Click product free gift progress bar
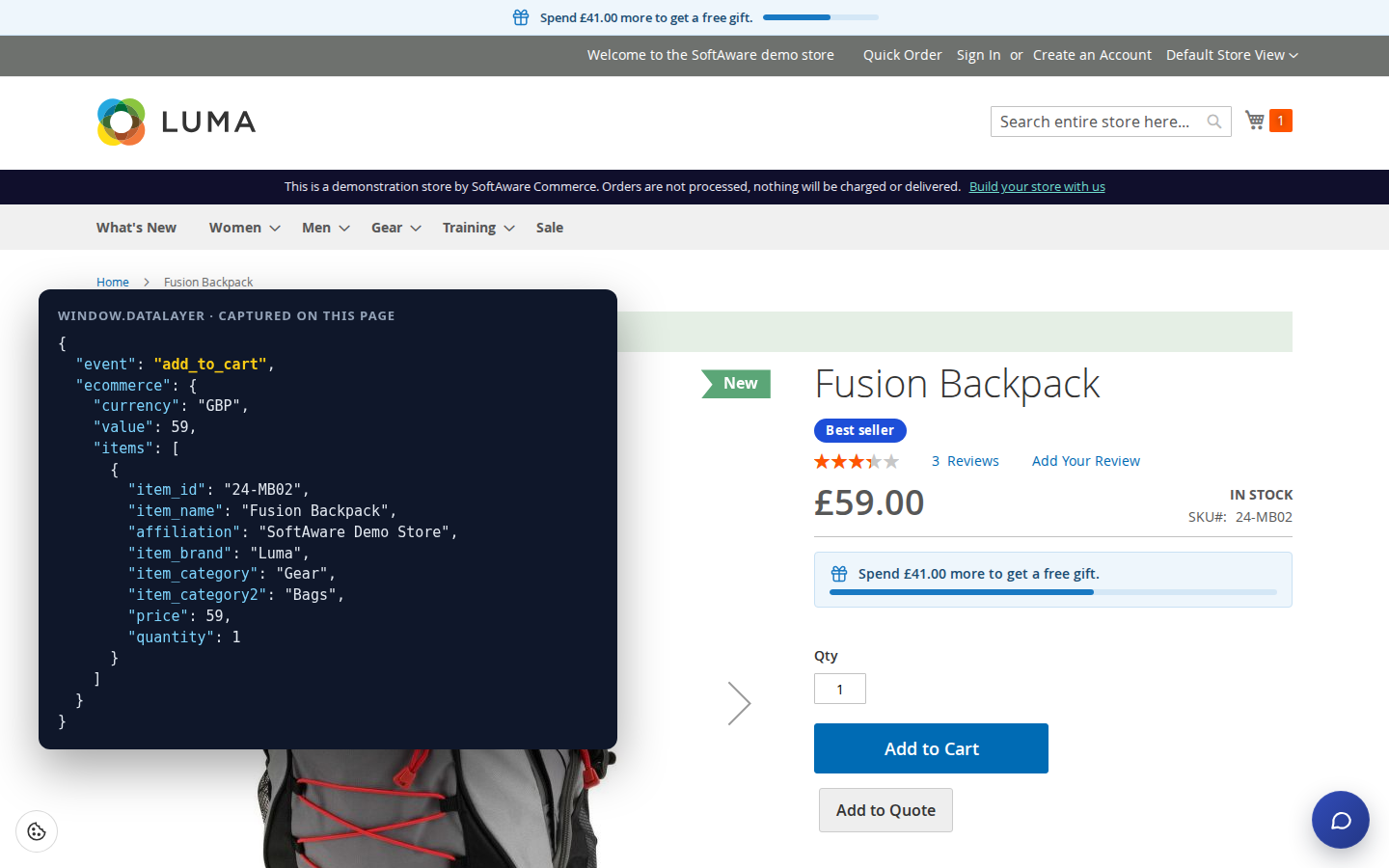The height and width of the screenshot is (868, 1389). (x=1053, y=592)
